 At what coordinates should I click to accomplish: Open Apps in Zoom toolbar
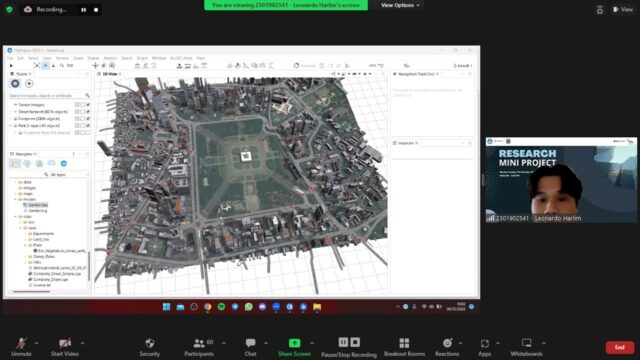(484, 347)
